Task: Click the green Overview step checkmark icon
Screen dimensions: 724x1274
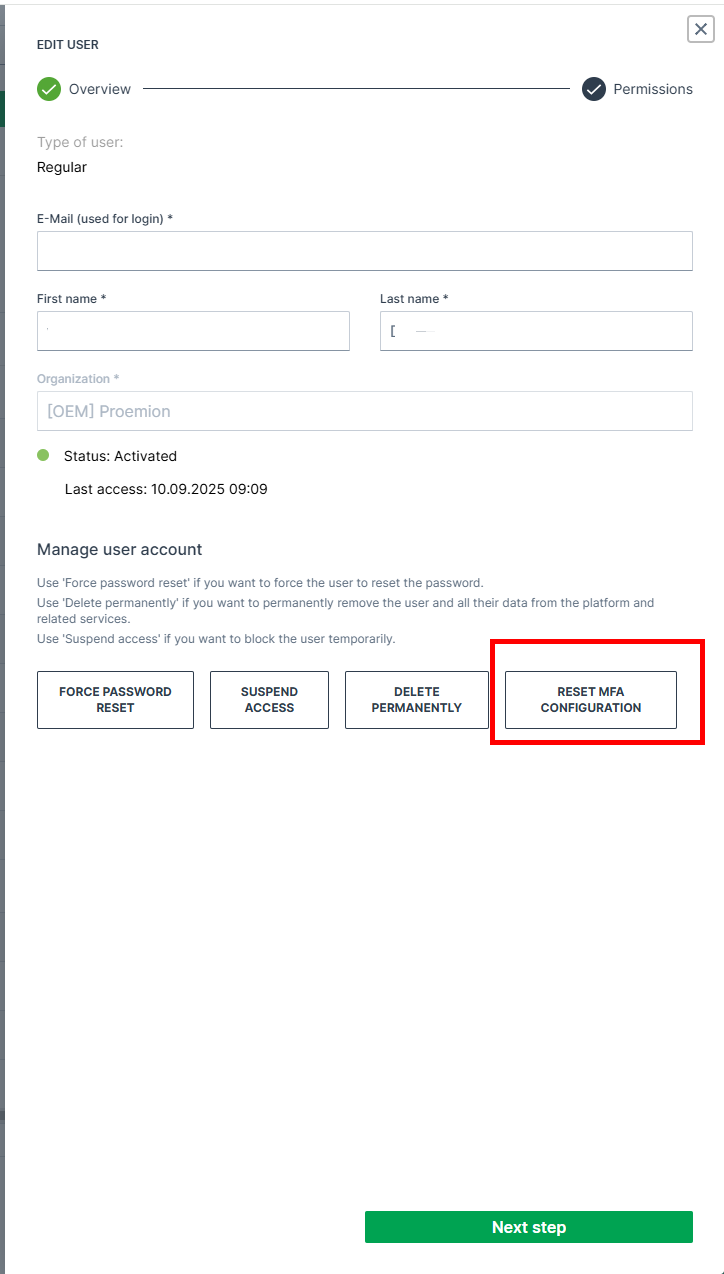Action: pos(48,88)
